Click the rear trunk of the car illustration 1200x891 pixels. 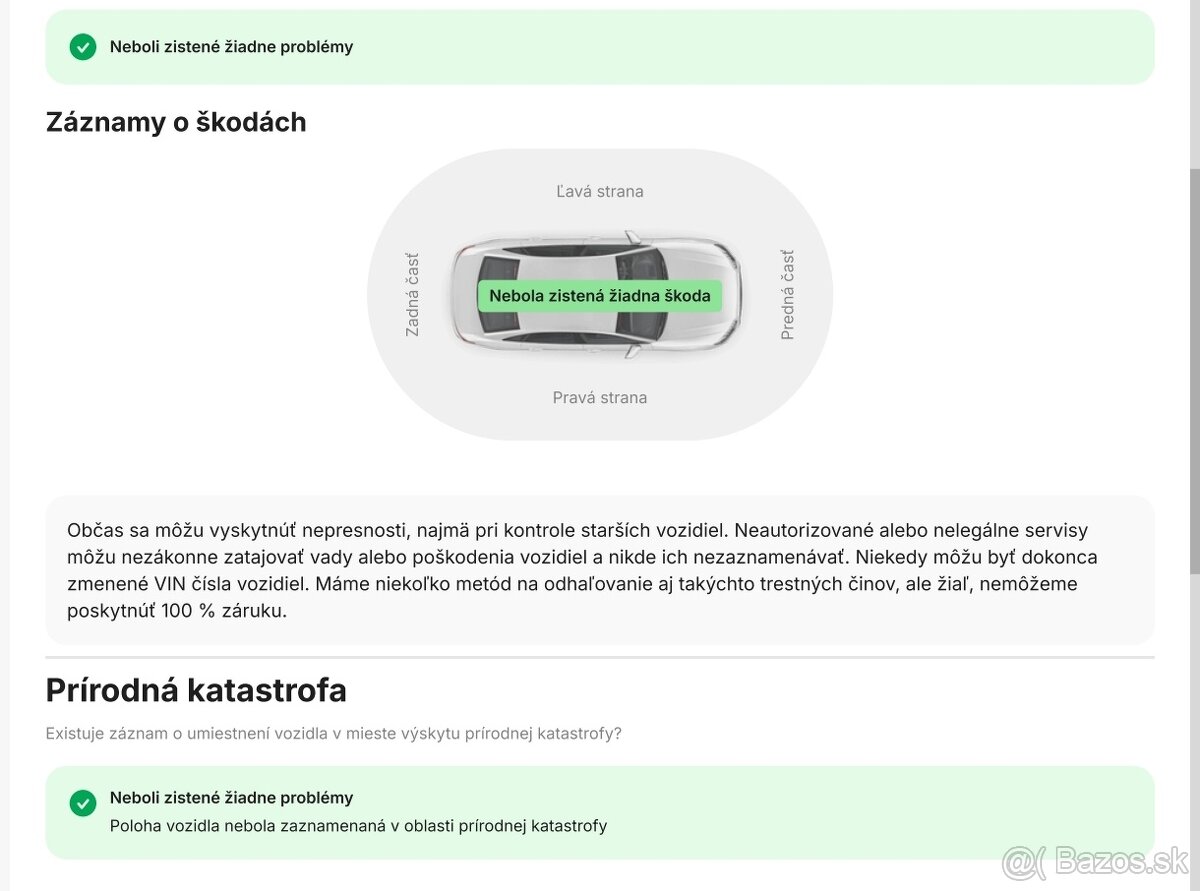463,296
